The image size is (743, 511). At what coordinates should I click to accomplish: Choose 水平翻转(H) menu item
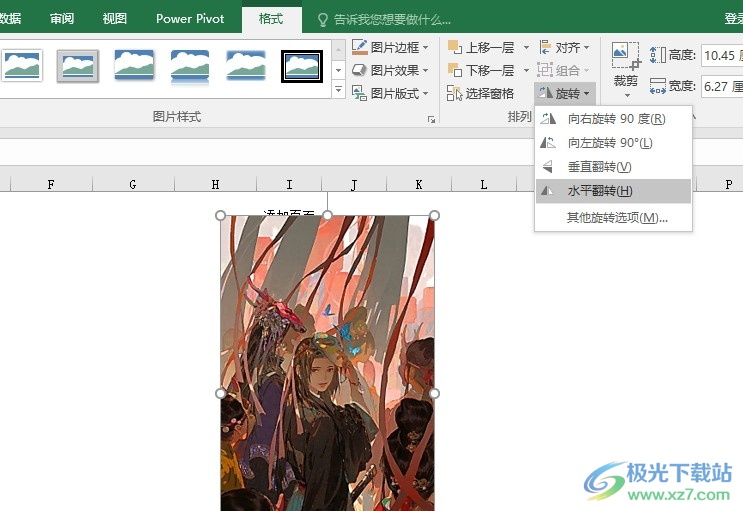613,191
